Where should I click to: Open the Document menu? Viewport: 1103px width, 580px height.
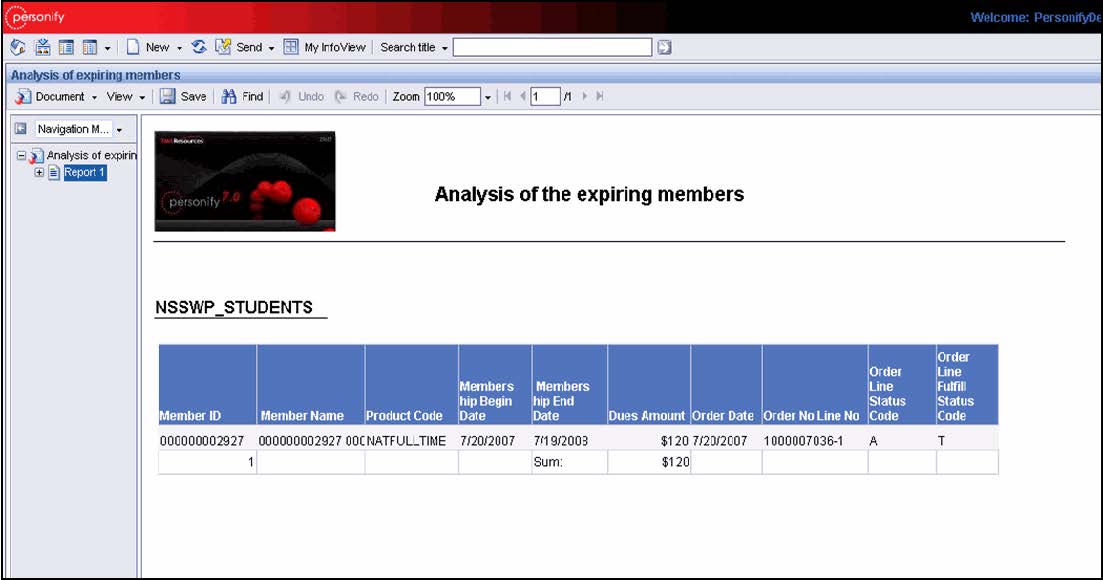pyautogui.click(x=60, y=96)
